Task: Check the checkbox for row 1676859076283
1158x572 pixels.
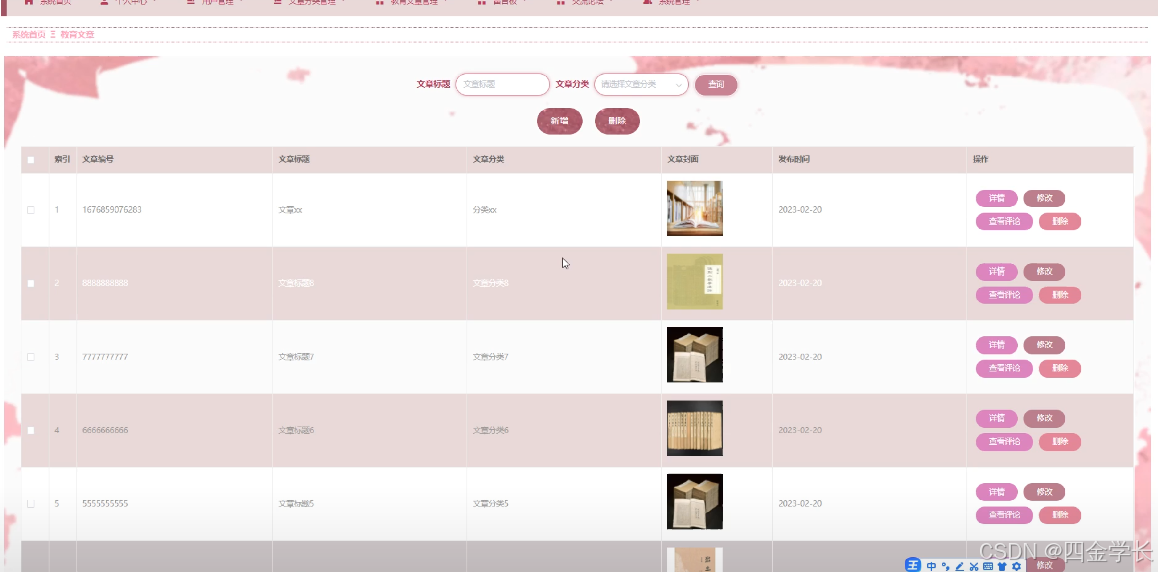Action: [x=31, y=210]
